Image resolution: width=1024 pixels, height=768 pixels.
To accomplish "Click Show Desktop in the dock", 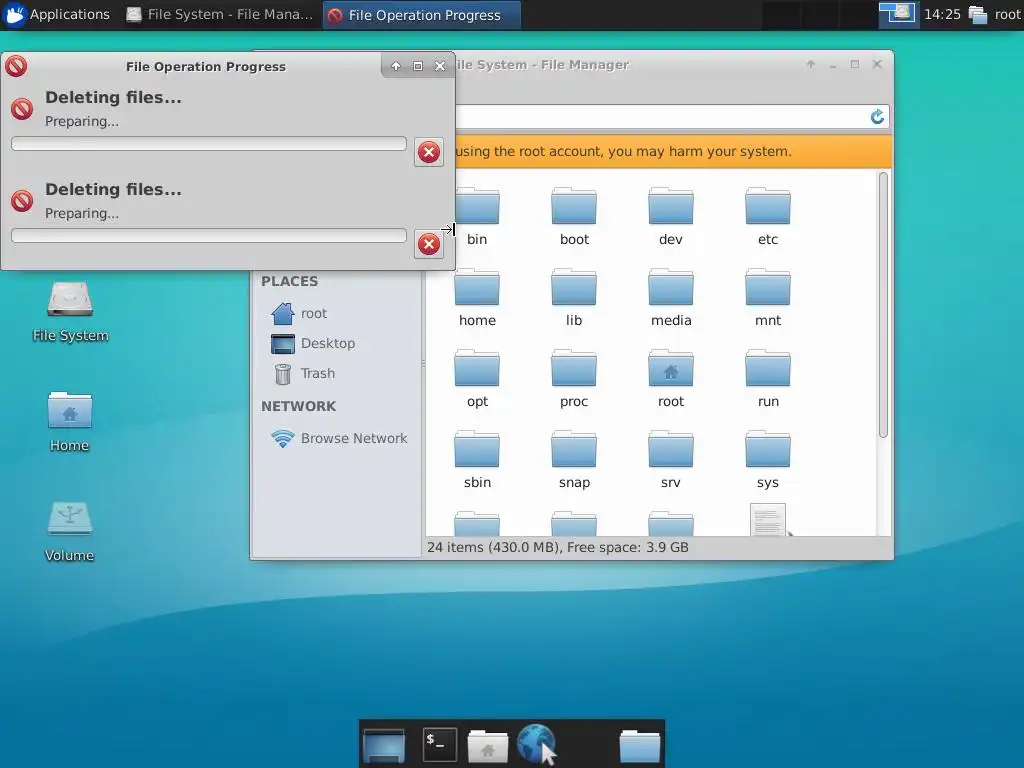I will coord(383,745).
